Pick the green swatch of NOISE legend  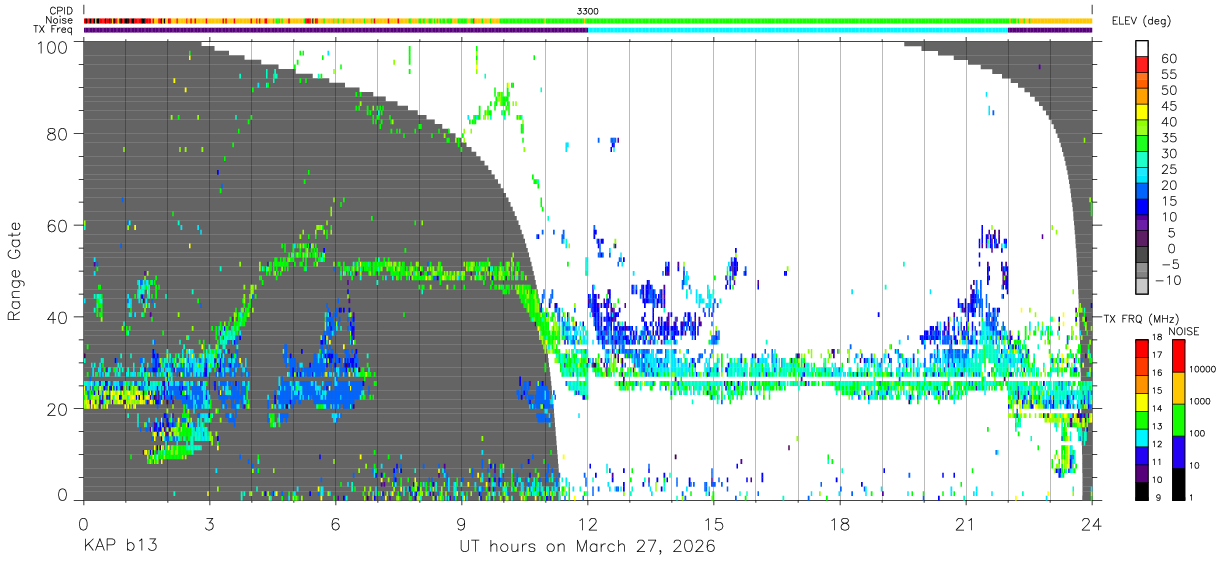[x=1178, y=419]
